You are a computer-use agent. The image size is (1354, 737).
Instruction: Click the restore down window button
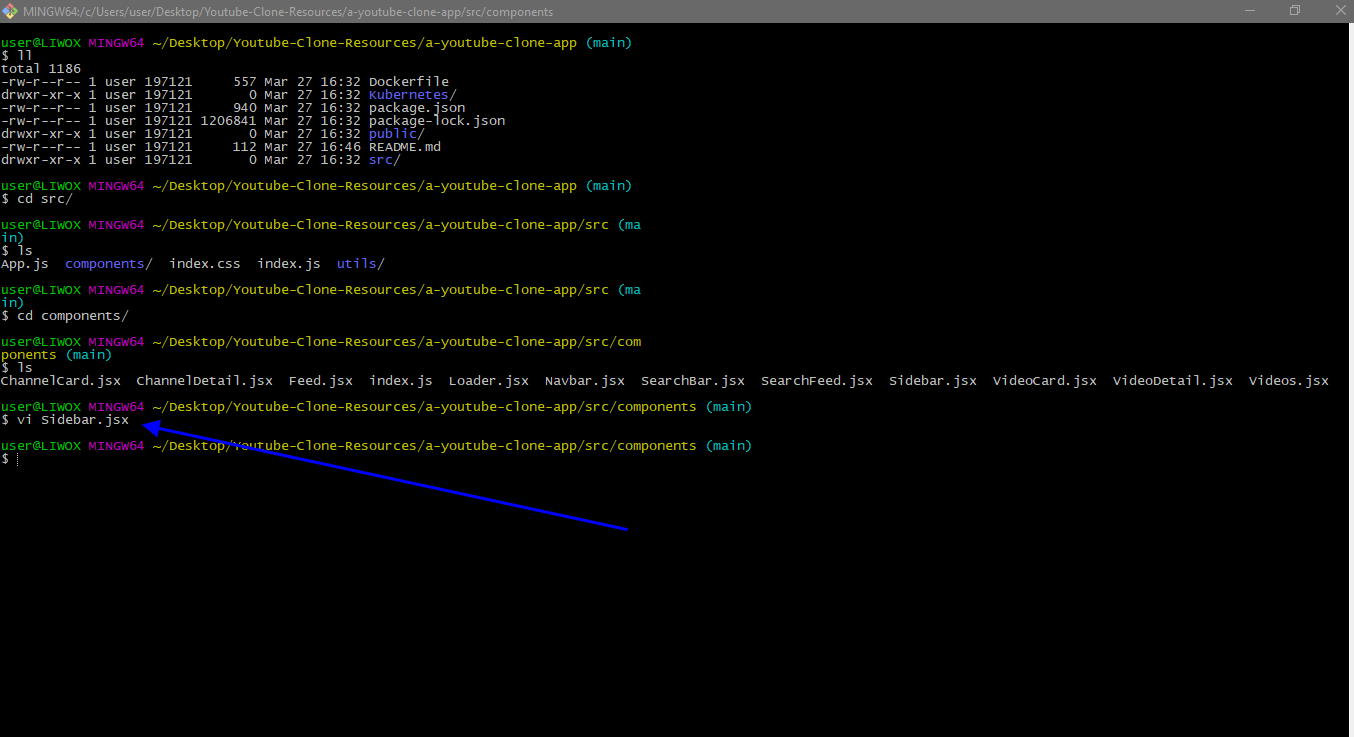coord(1295,11)
